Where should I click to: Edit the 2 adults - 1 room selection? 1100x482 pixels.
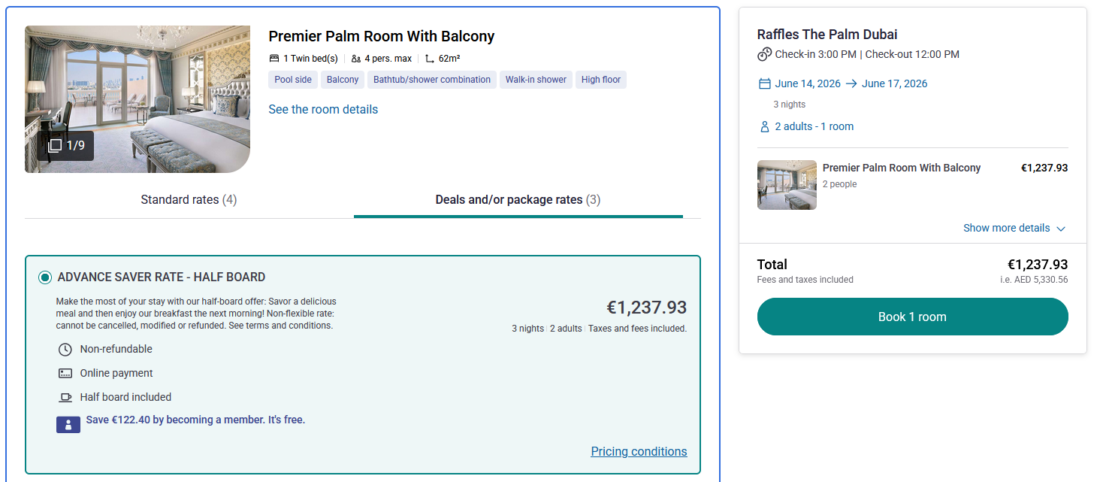pos(814,127)
